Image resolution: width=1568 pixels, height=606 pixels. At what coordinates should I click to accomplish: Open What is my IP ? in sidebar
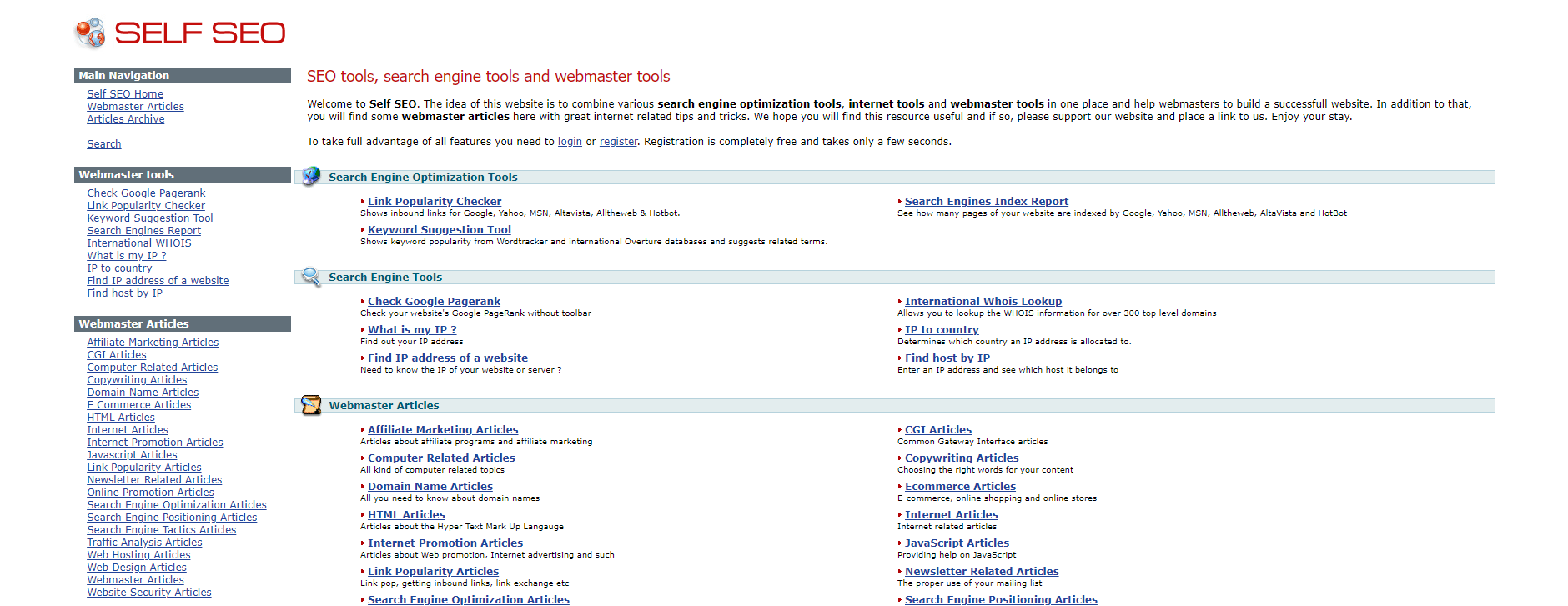click(x=127, y=256)
